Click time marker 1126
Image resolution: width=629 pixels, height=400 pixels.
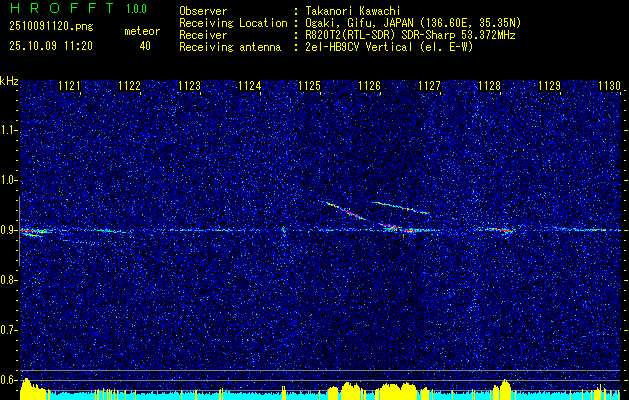369,85
